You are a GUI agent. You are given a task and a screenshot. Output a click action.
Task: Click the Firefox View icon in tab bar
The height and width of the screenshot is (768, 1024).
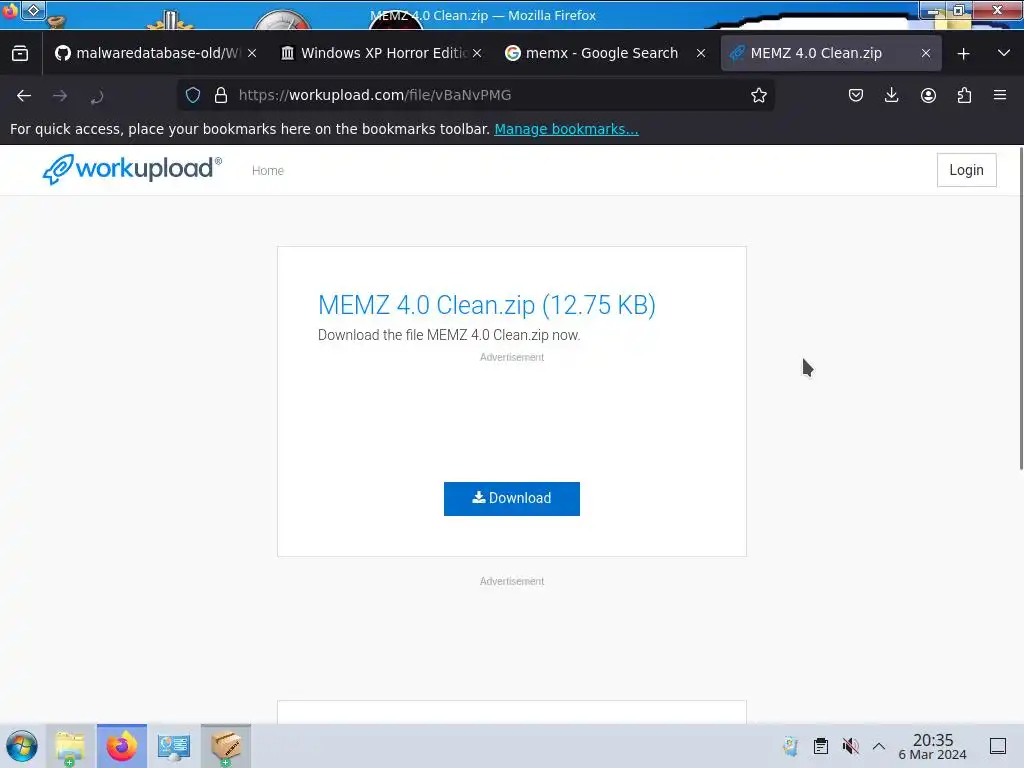click(x=20, y=54)
